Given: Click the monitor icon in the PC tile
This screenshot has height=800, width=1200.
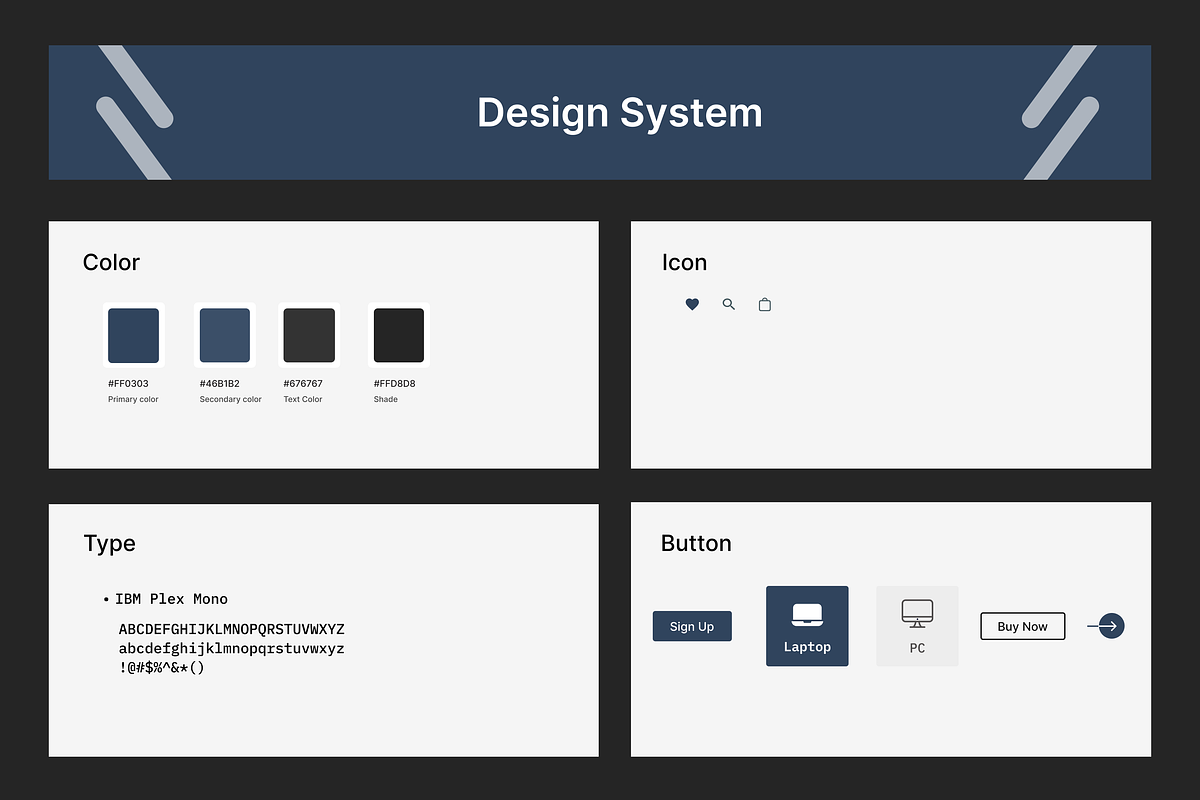Looking at the screenshot, I should [917, 613].
